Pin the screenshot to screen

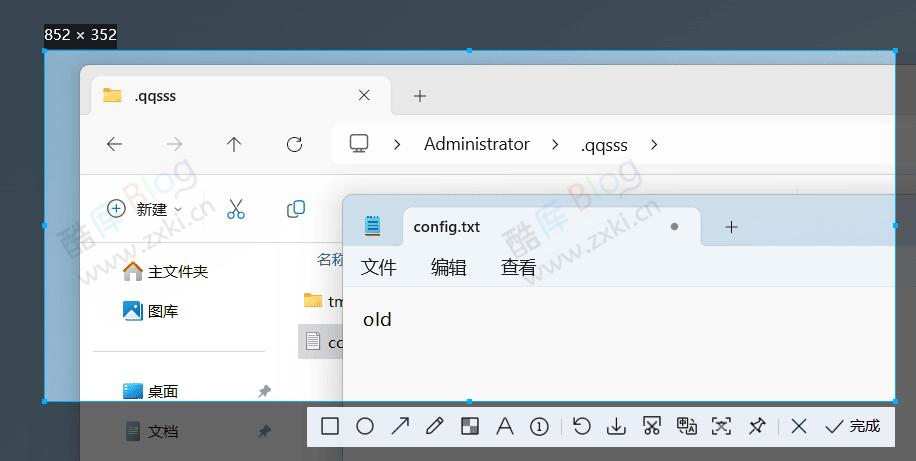pos(757,426)
